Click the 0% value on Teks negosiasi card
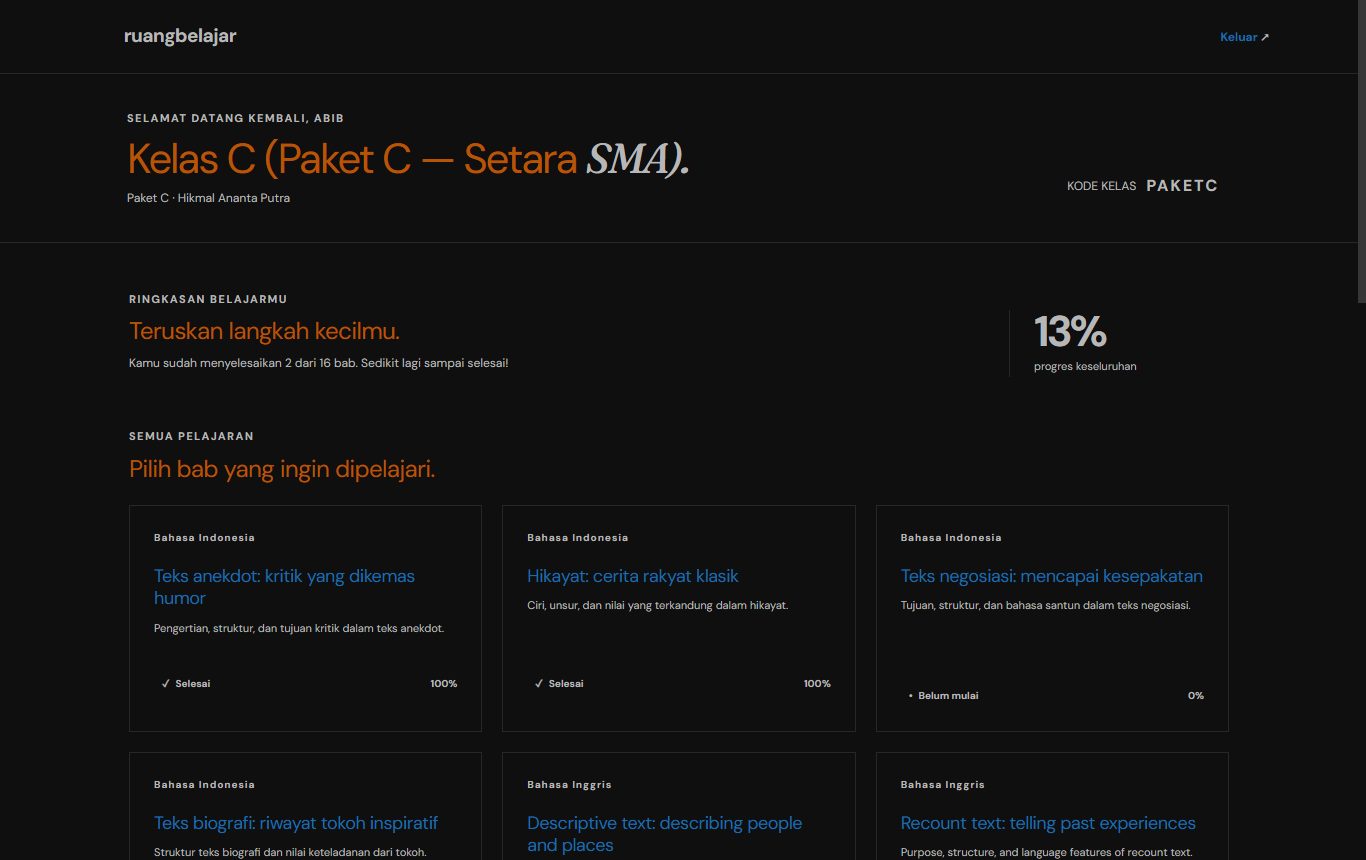Viewport: 1366px width, 860px height. (1196, 696)
